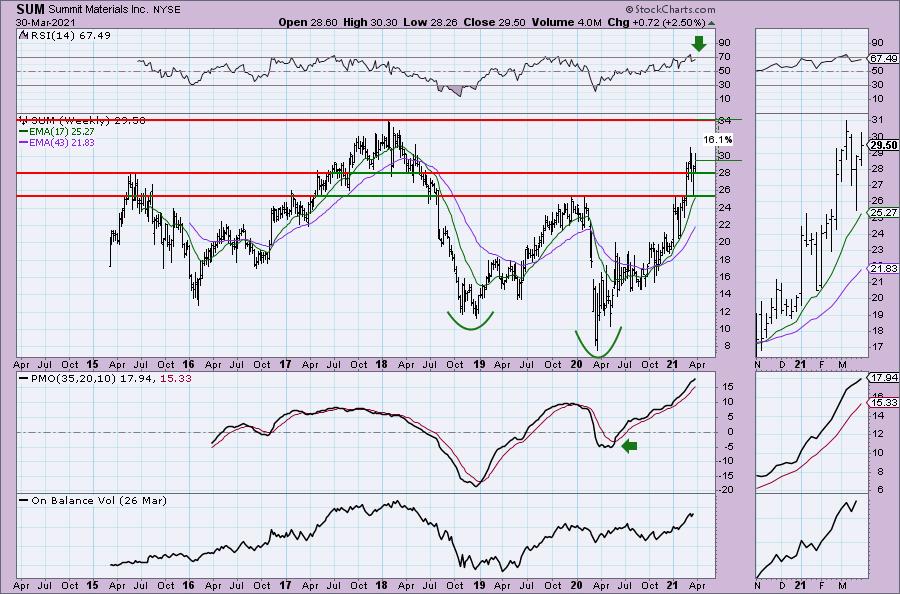Click the RSI indicator area icon

pos(22,35)
